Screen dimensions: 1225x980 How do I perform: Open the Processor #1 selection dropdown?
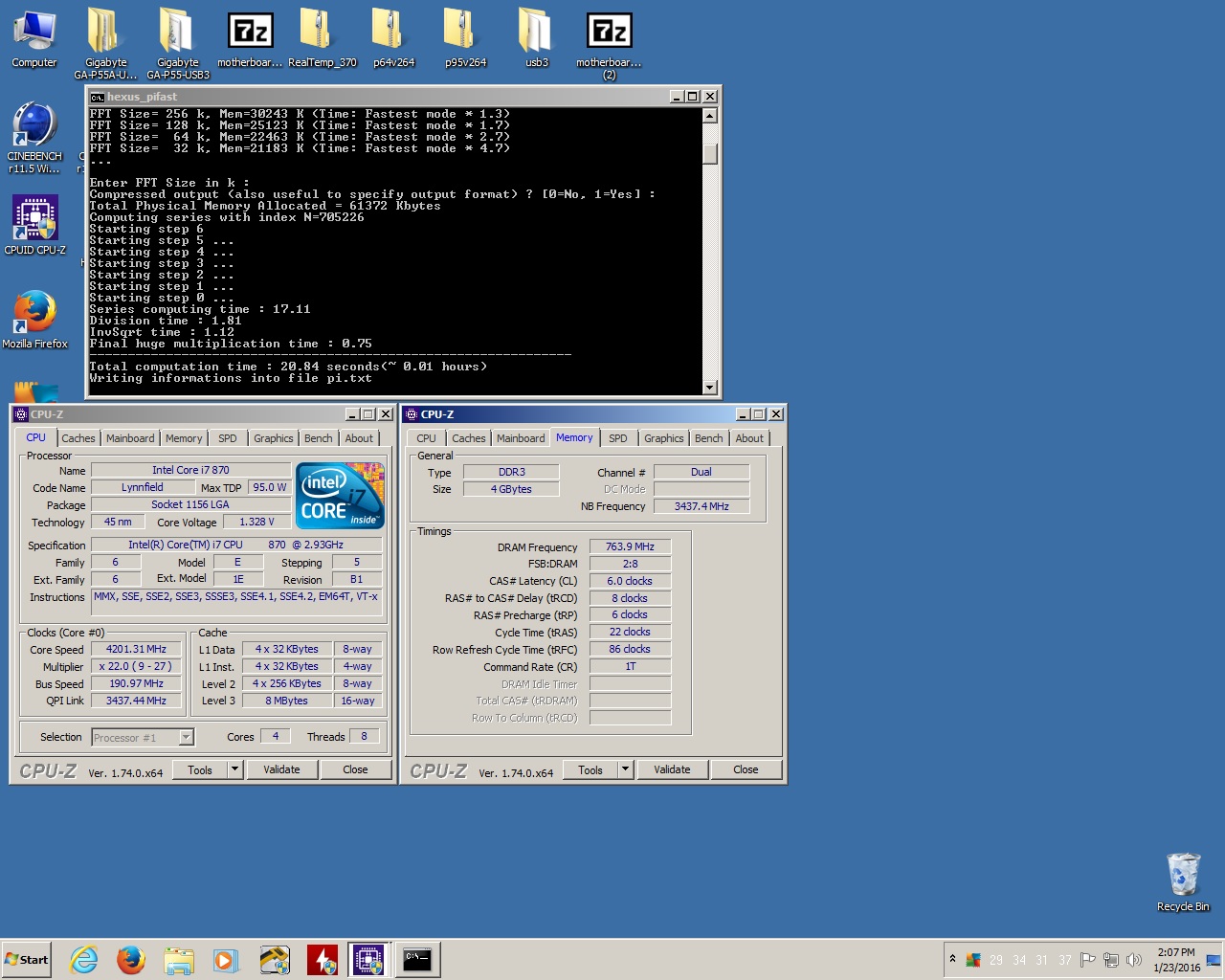(x=143, y=737)
